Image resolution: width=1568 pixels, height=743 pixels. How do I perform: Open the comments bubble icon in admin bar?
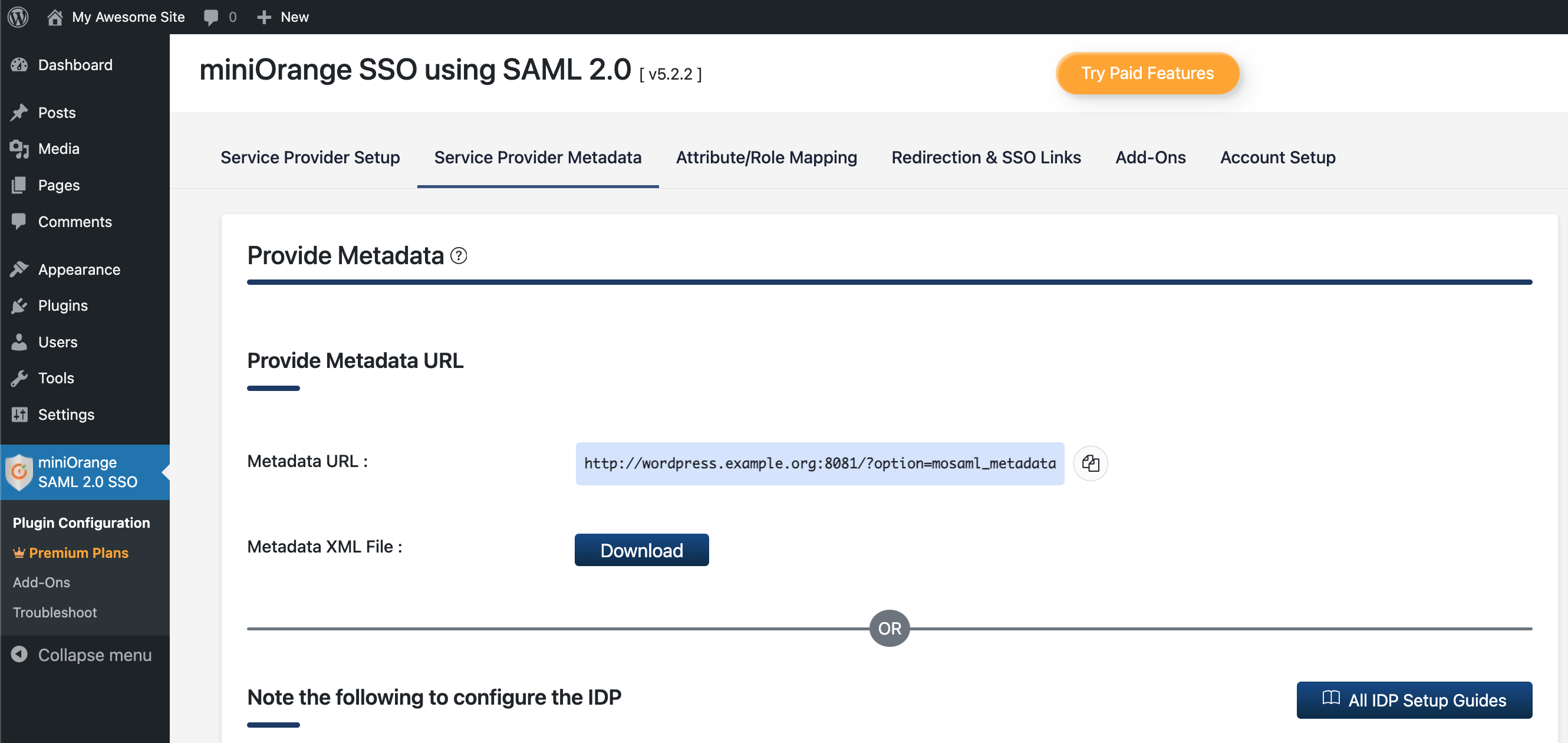click(210, 17)
